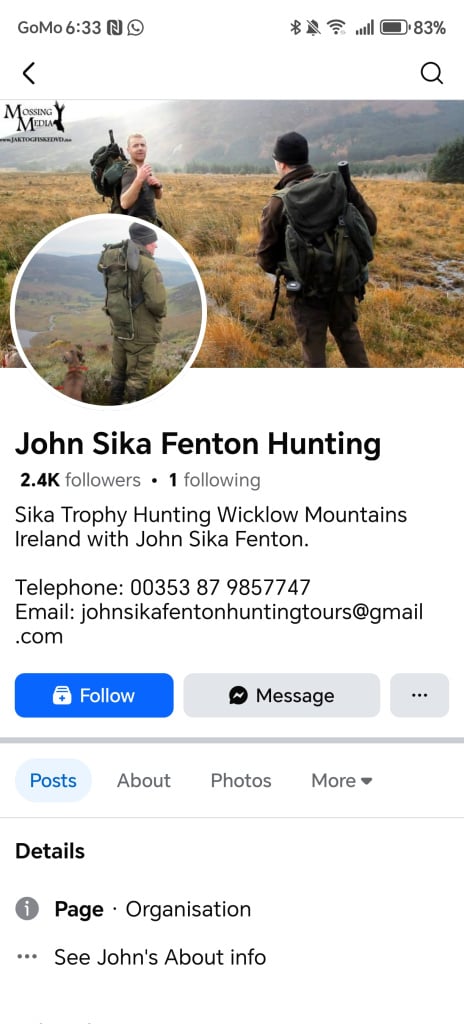Switch to the About tab
Screen dimensions: 464x1024
(x=144, y=780)
